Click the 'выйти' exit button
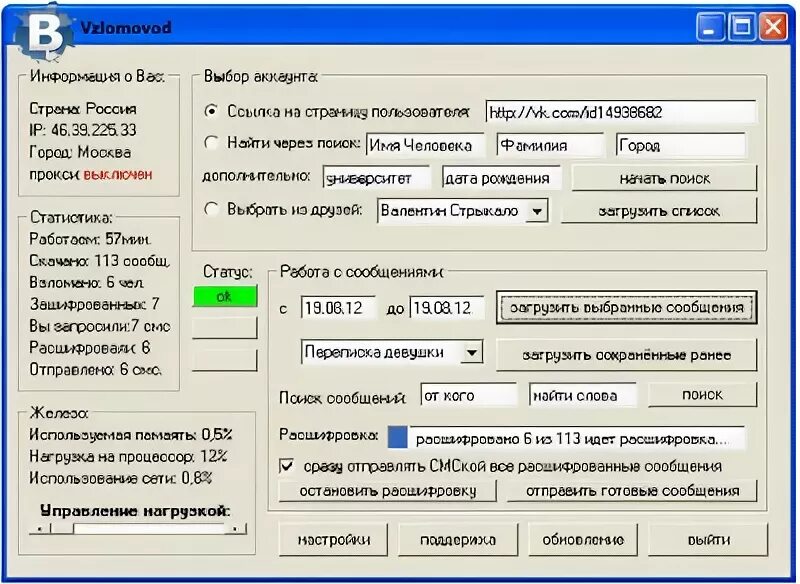Image resolution: width=800 pixels, height=584 pixels. [708, 540]
